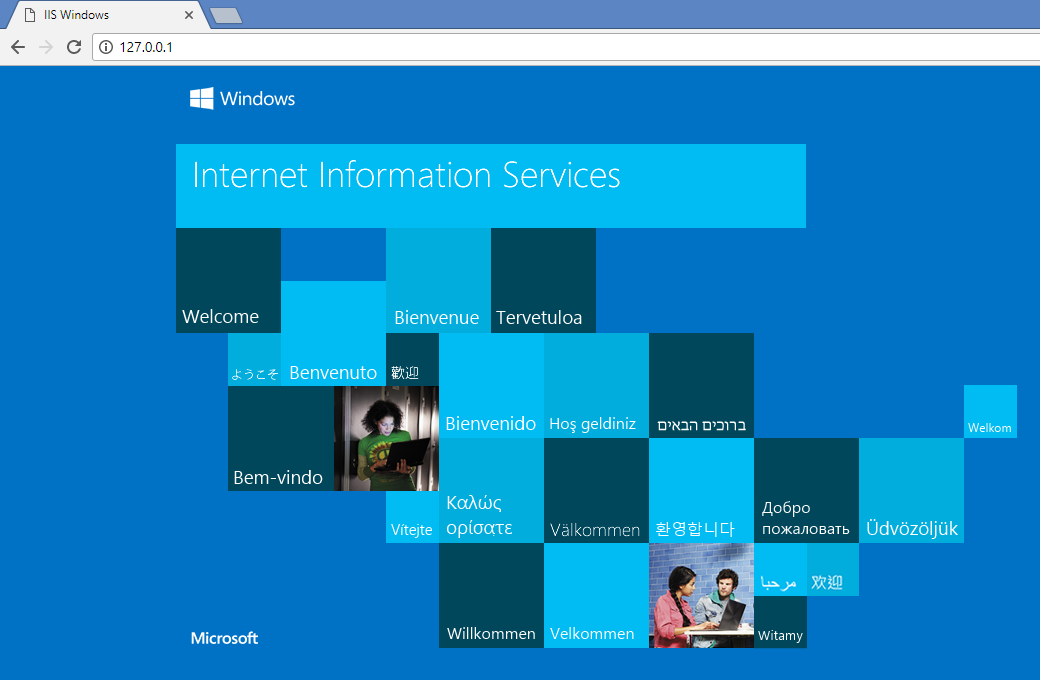
Task: Click the site information icon beside 127.0.0.1
Action: coord(105,47)
